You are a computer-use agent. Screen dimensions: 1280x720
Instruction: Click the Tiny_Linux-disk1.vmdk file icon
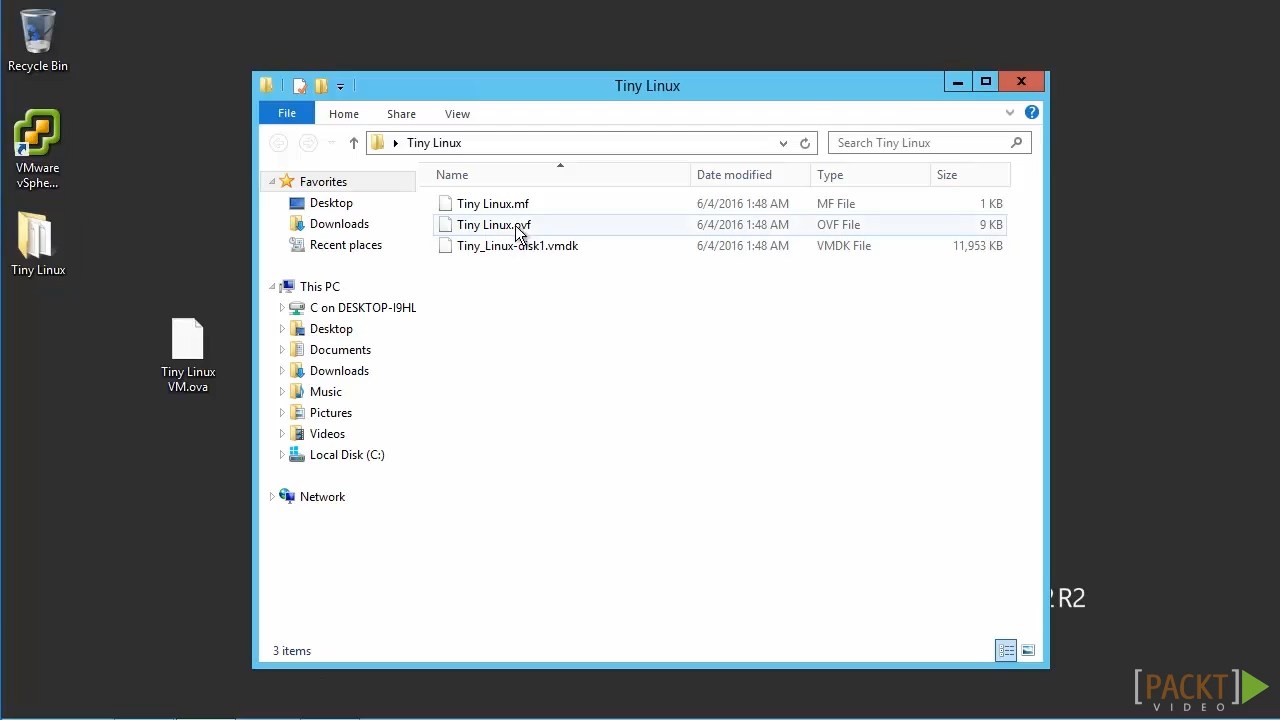445,246
